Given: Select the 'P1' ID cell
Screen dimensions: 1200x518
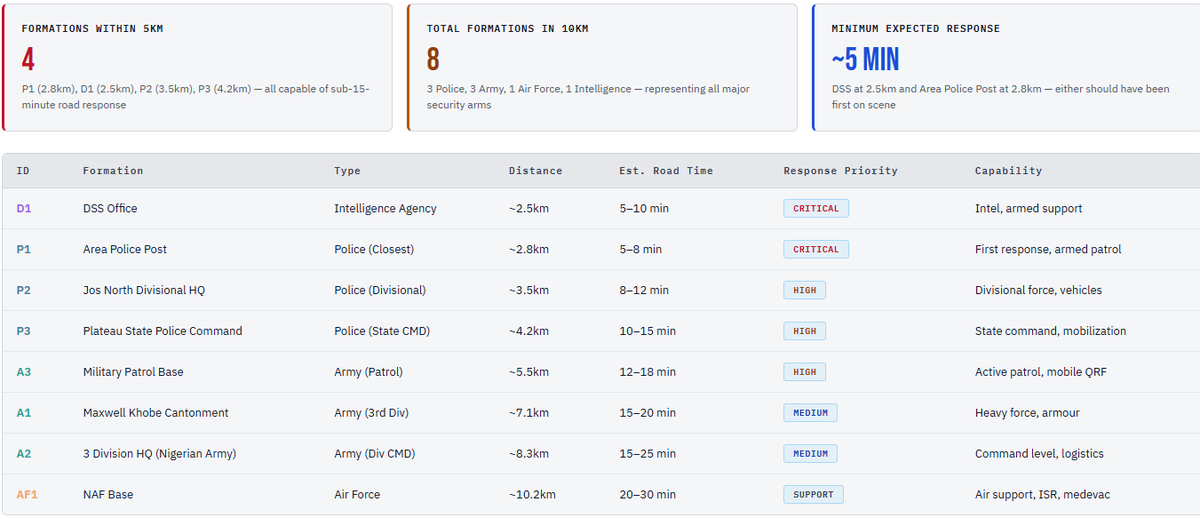Looking at the screenshot, I should 24,249.
